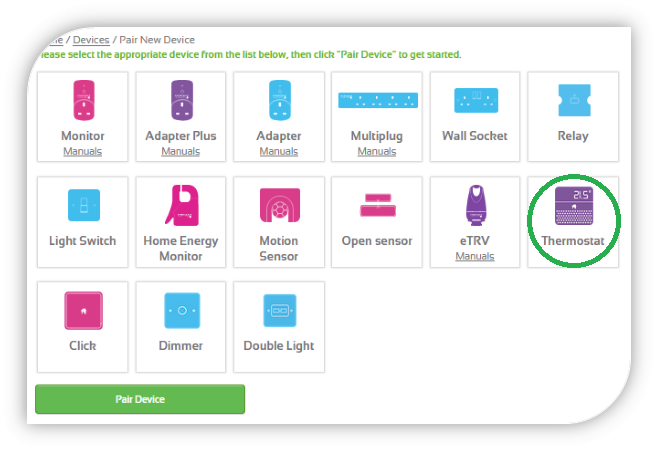Click the green Pair Device button
This screenshot has height=451, width=658.
point(140,399)
